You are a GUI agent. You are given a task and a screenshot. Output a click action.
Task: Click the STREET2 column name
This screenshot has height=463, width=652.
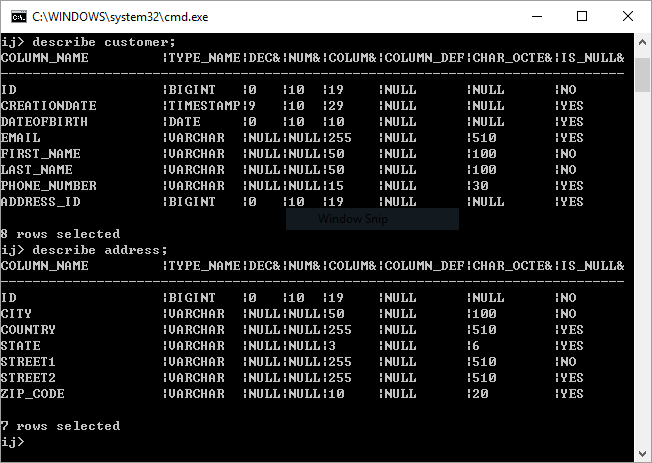[29, 378]
